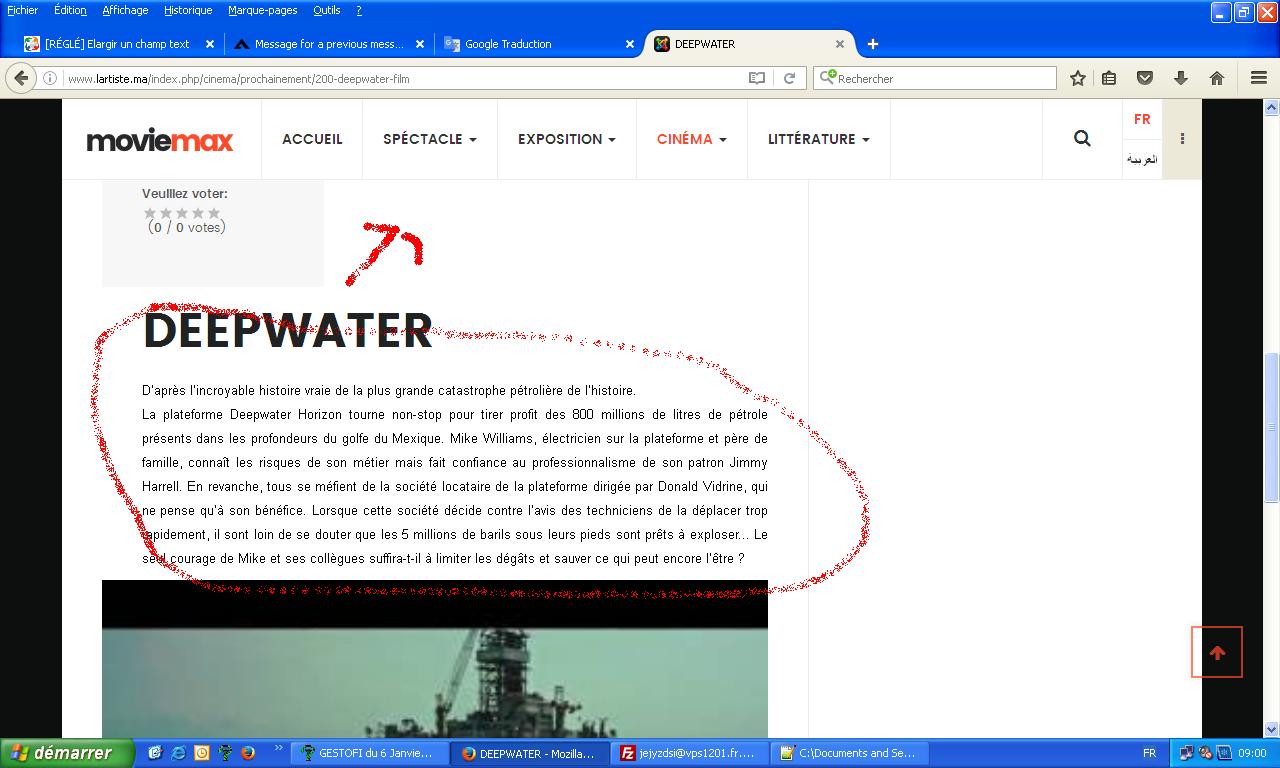
Task: Go to the Firefox home page
Action: (1217, 78)
